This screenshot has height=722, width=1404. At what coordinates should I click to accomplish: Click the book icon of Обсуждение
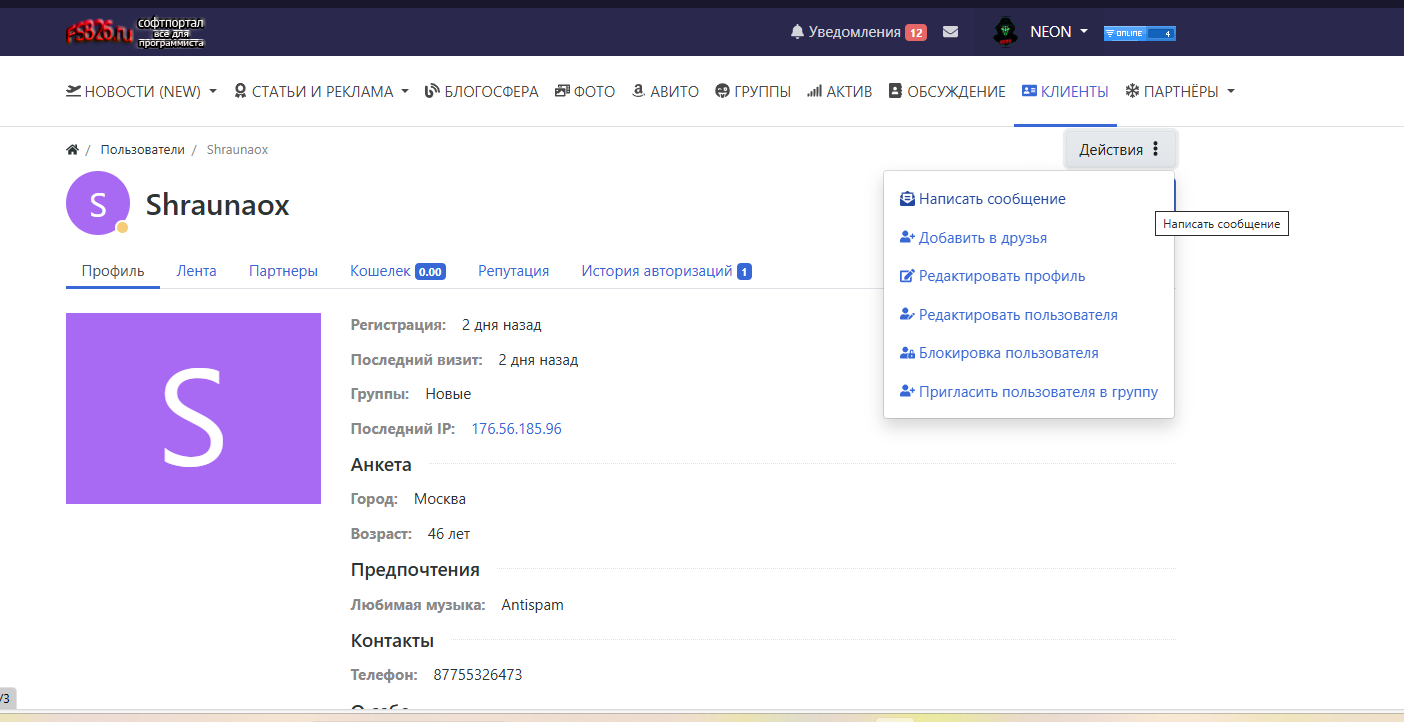tap(895, 91)
